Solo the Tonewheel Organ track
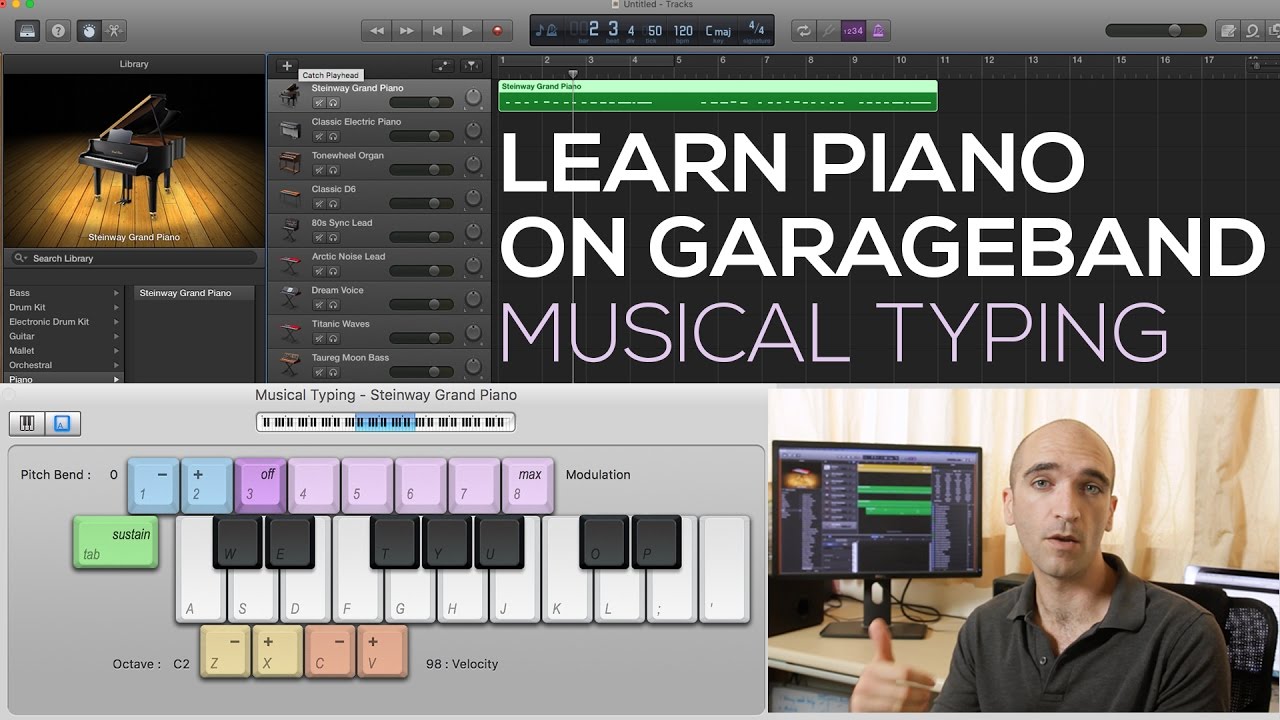Viewport: 1280px width, 720px height. [333, 170]
